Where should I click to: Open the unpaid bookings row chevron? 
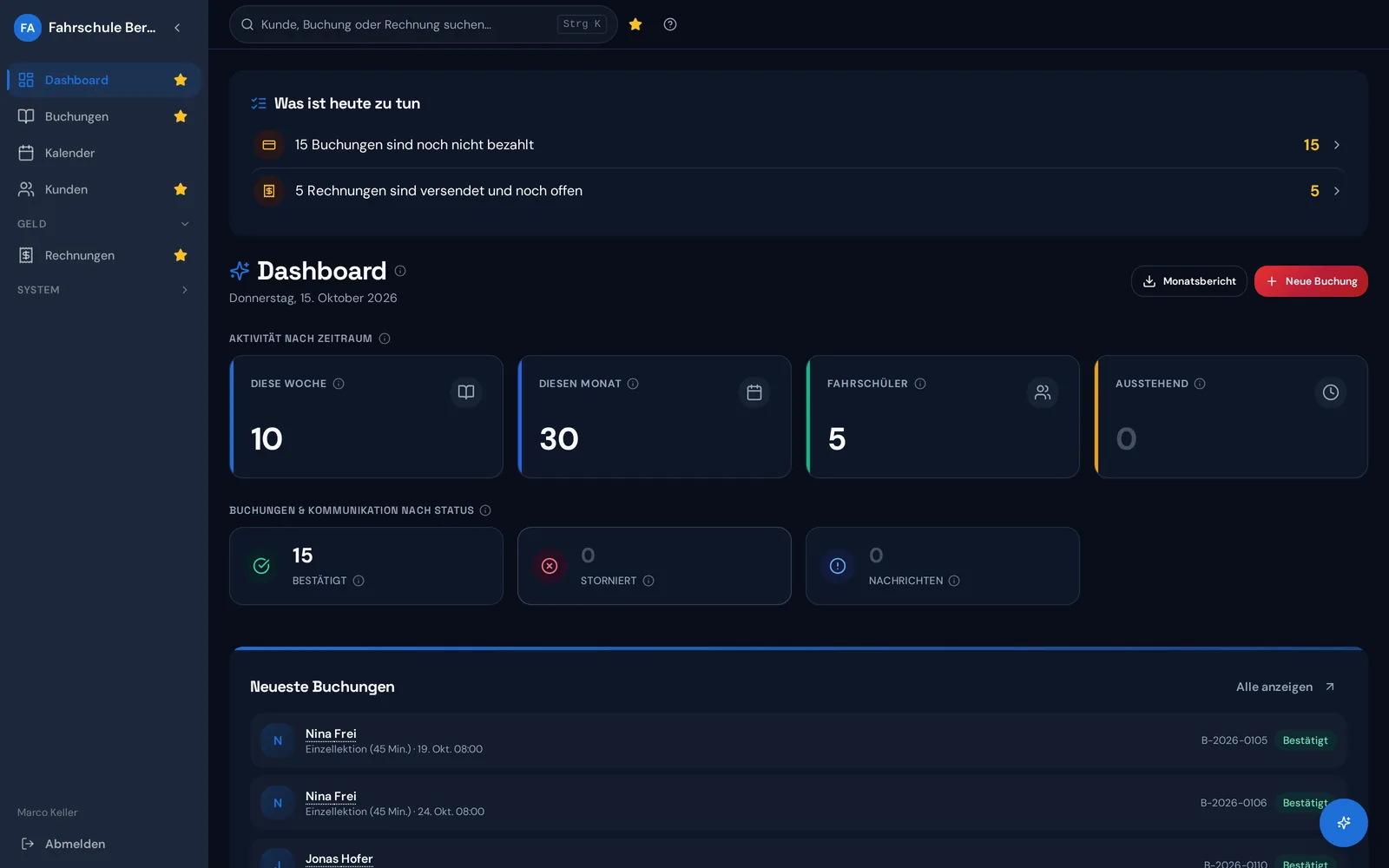1337,145
